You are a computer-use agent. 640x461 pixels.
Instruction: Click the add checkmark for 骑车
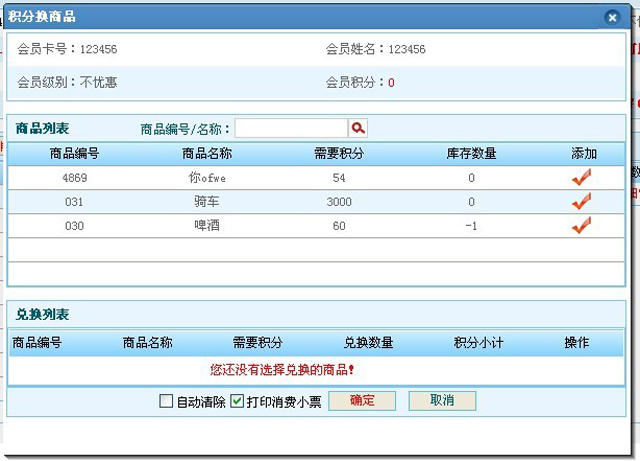click(x=581, y=201)
